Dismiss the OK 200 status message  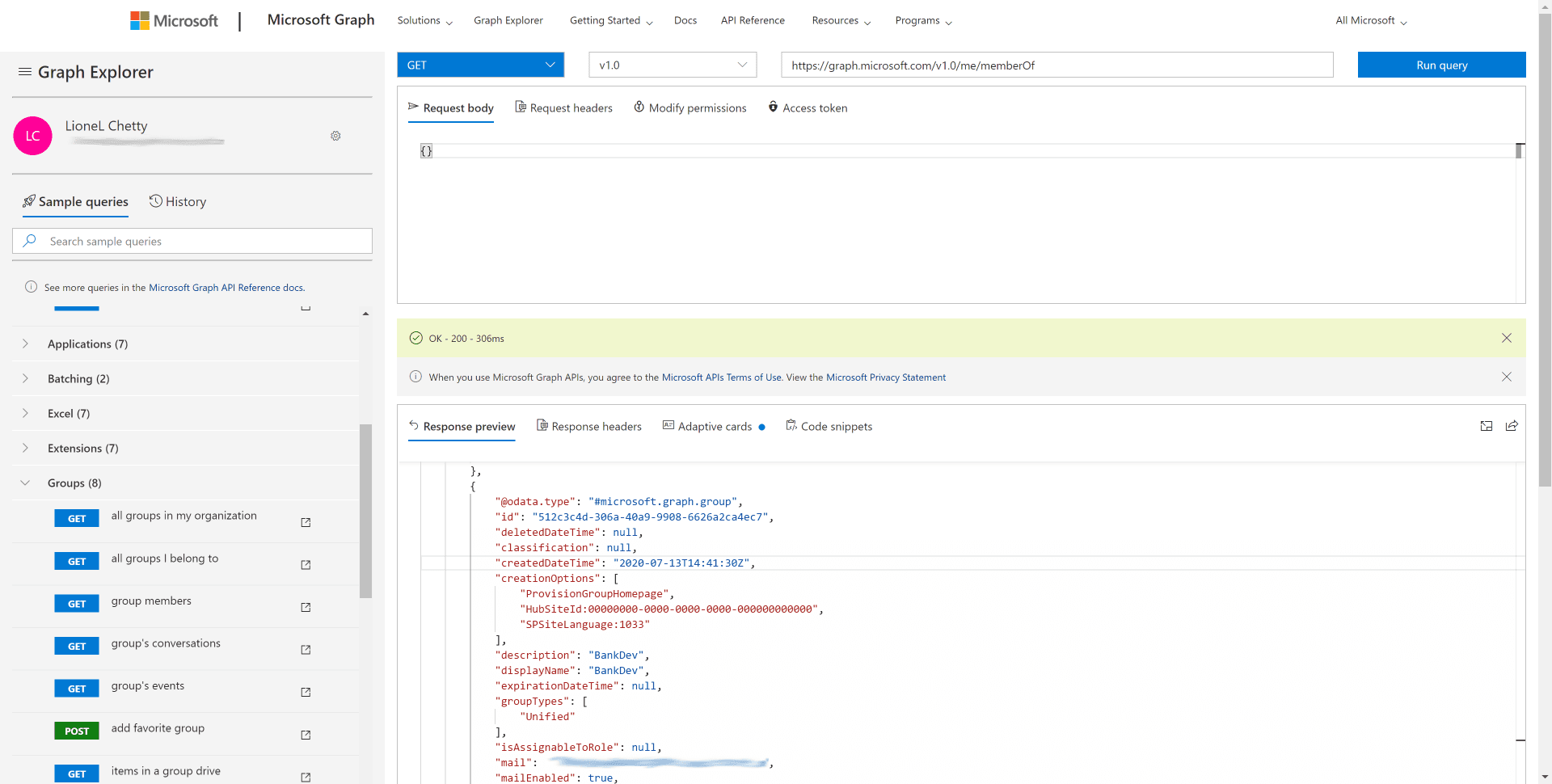pyautogui.click(x=1507, y=338)
